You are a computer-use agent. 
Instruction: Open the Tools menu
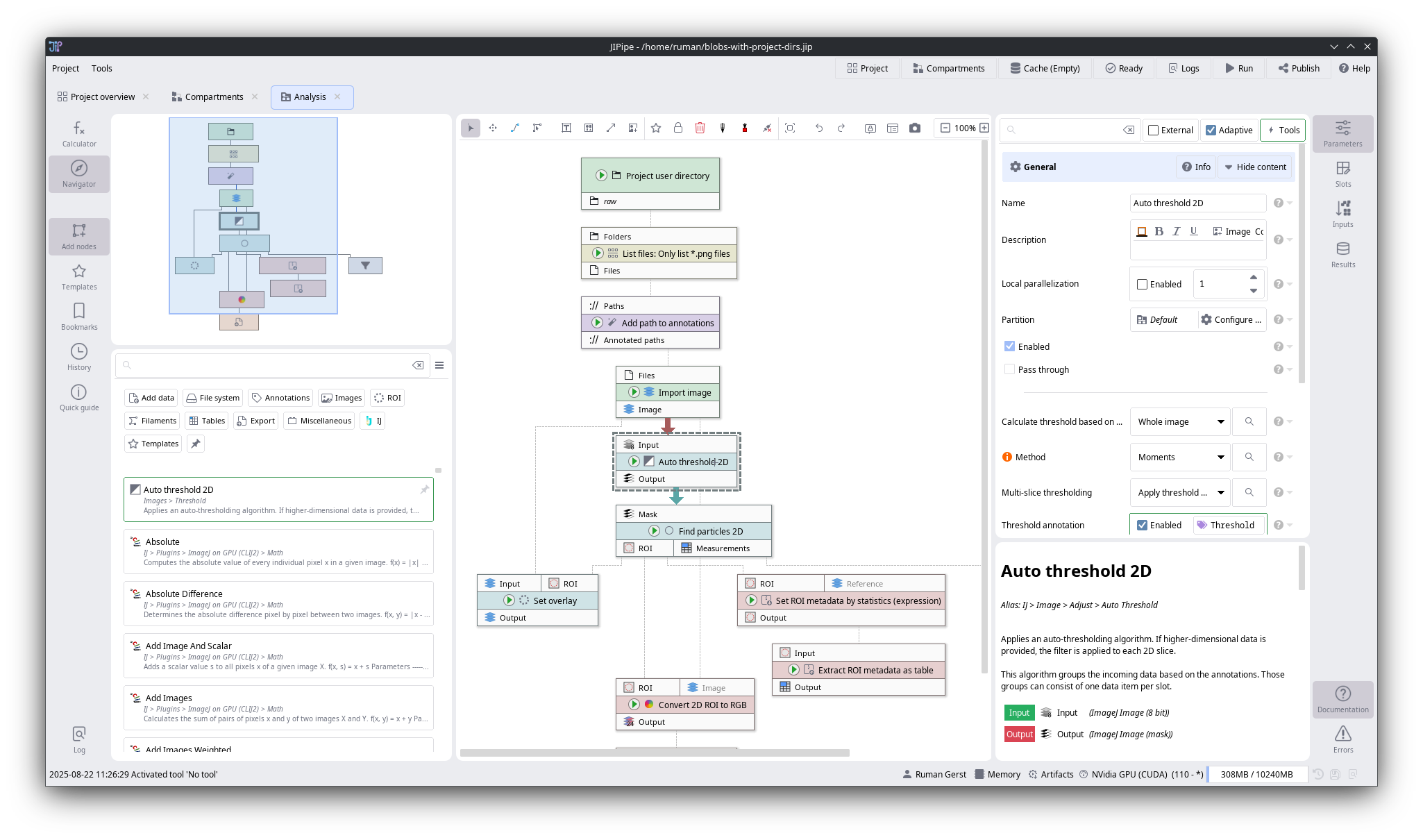[x=101, y=68]
